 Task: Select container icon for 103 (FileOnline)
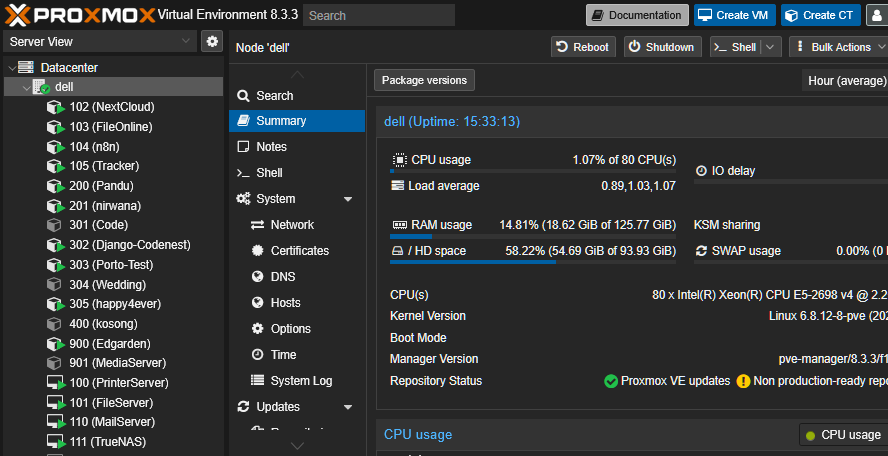tap(55, 127)
